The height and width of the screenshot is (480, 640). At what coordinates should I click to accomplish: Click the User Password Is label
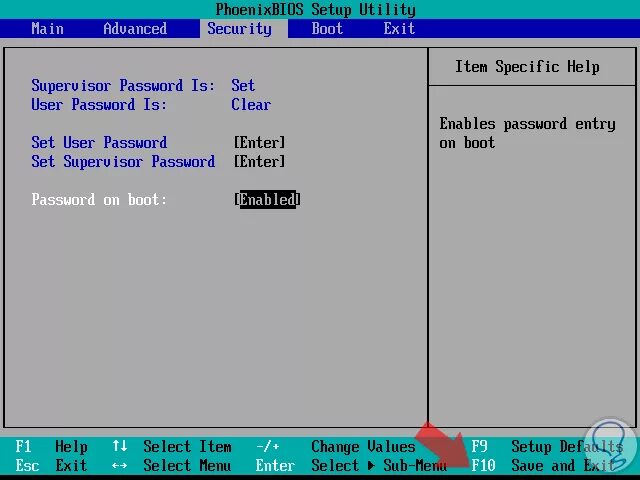(99, 104)
